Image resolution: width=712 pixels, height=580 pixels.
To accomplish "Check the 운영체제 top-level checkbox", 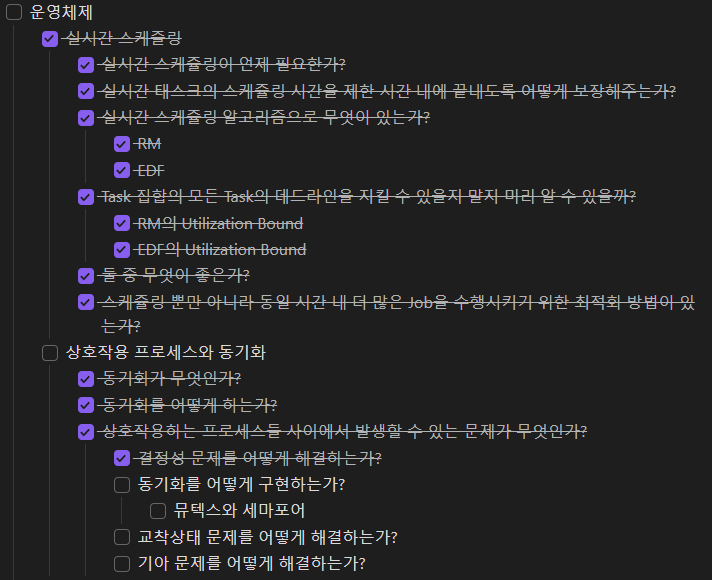I will pos(14,12).
